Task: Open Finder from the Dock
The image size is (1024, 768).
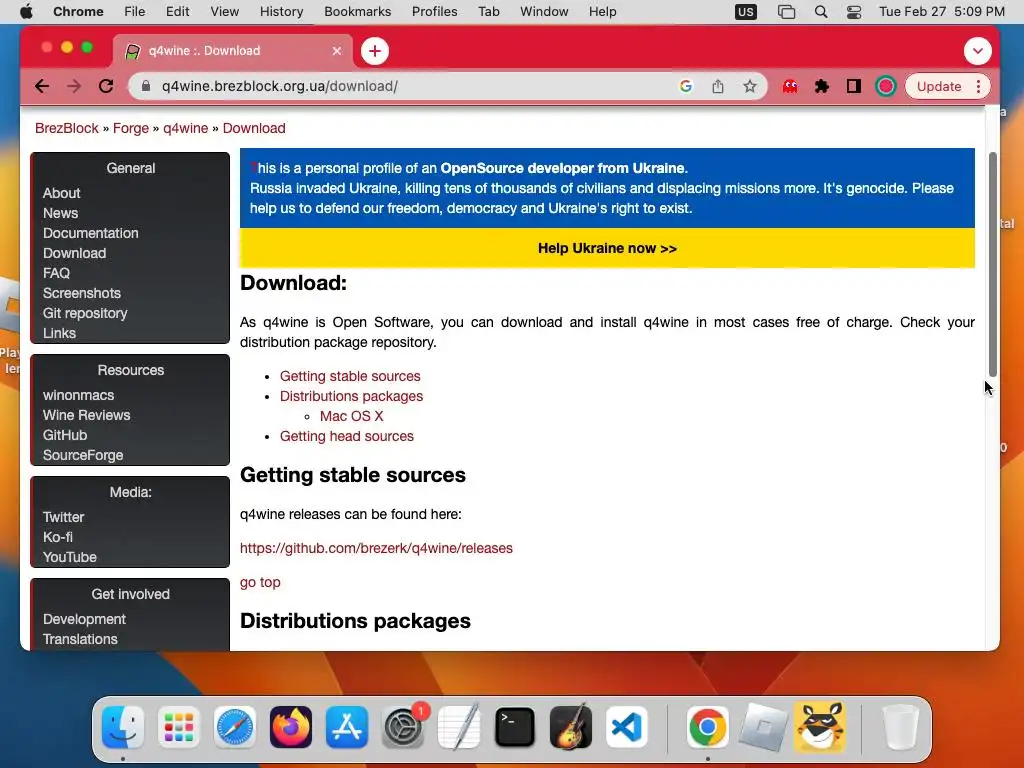Action: point(123,727)
